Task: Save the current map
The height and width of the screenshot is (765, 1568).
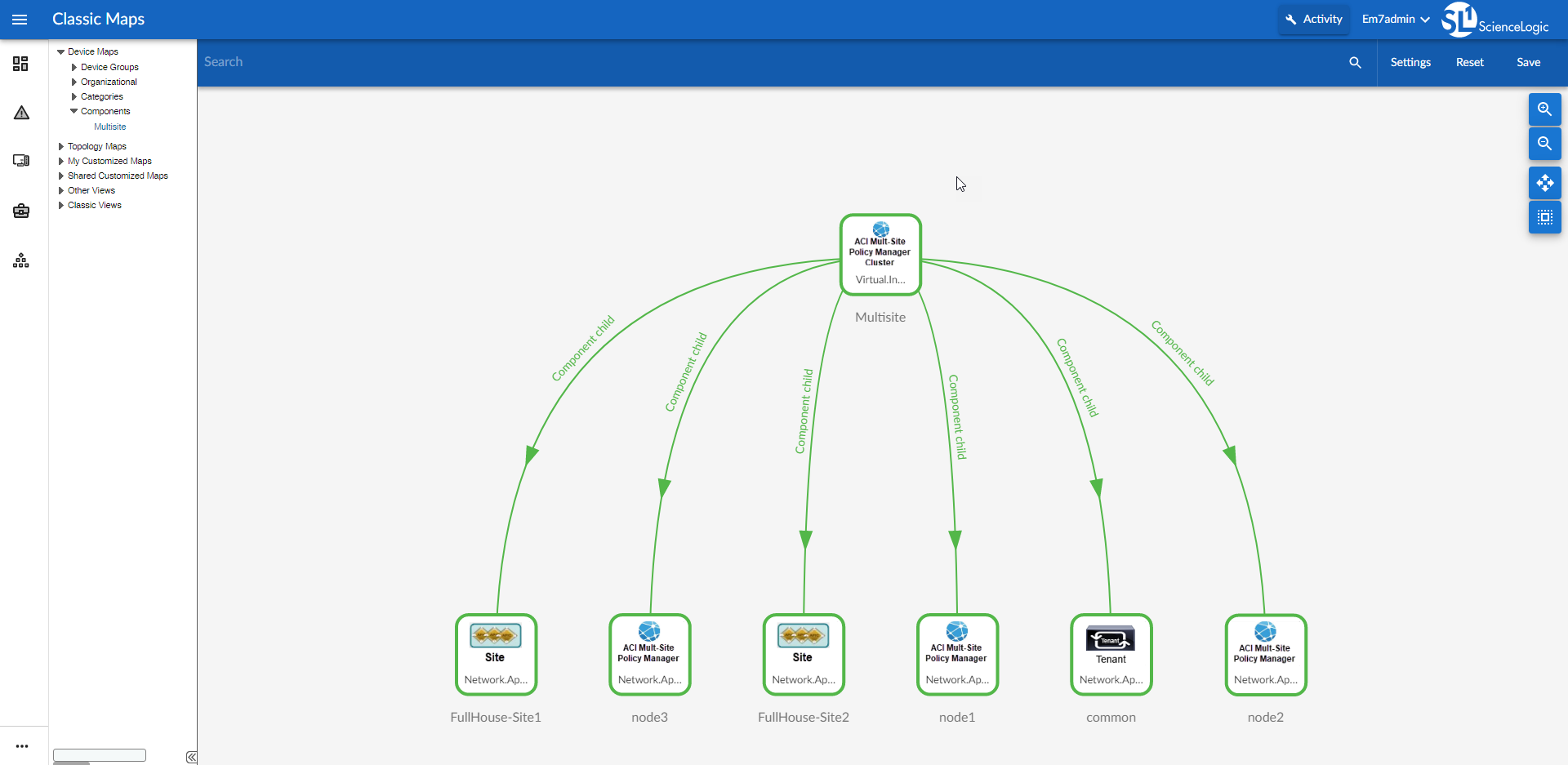Action: tap(1528, 62)
